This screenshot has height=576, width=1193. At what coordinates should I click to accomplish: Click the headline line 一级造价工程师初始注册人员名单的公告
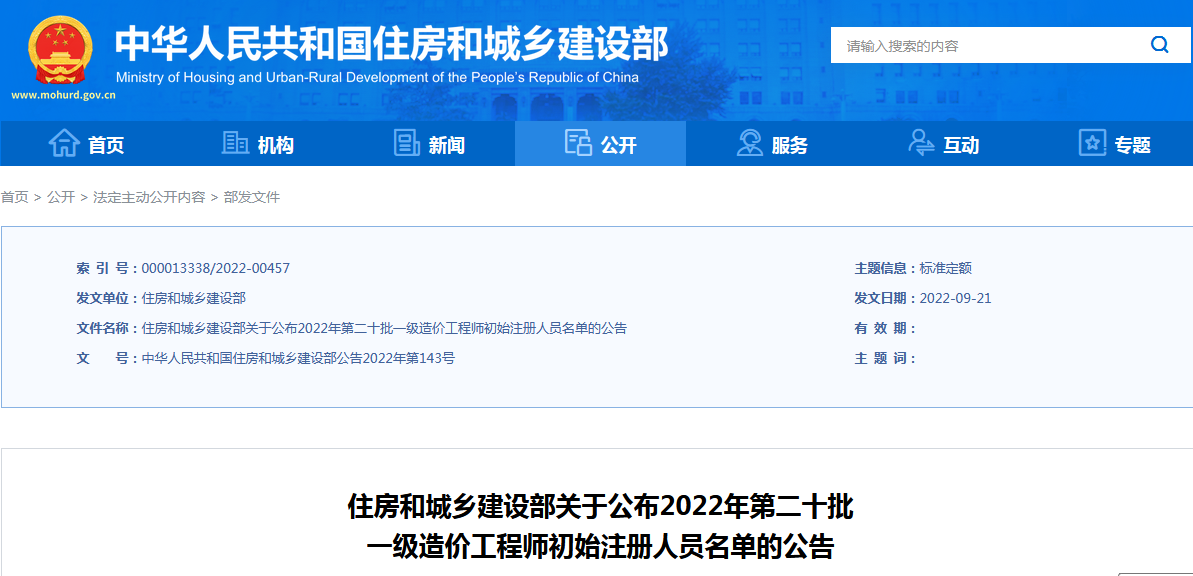(600, 547)
